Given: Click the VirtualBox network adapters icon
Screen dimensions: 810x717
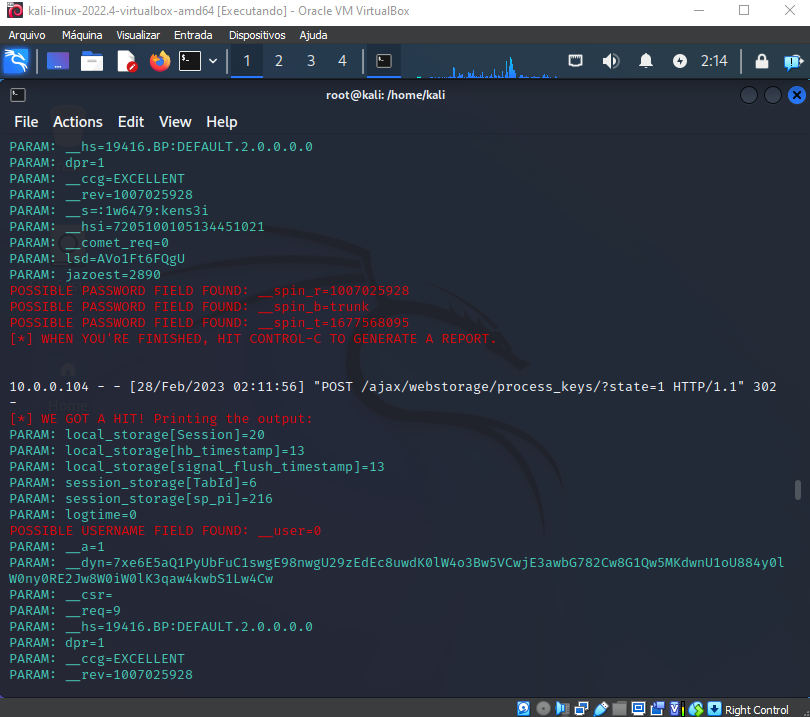Looking at the screenshot, I should 581,709.
